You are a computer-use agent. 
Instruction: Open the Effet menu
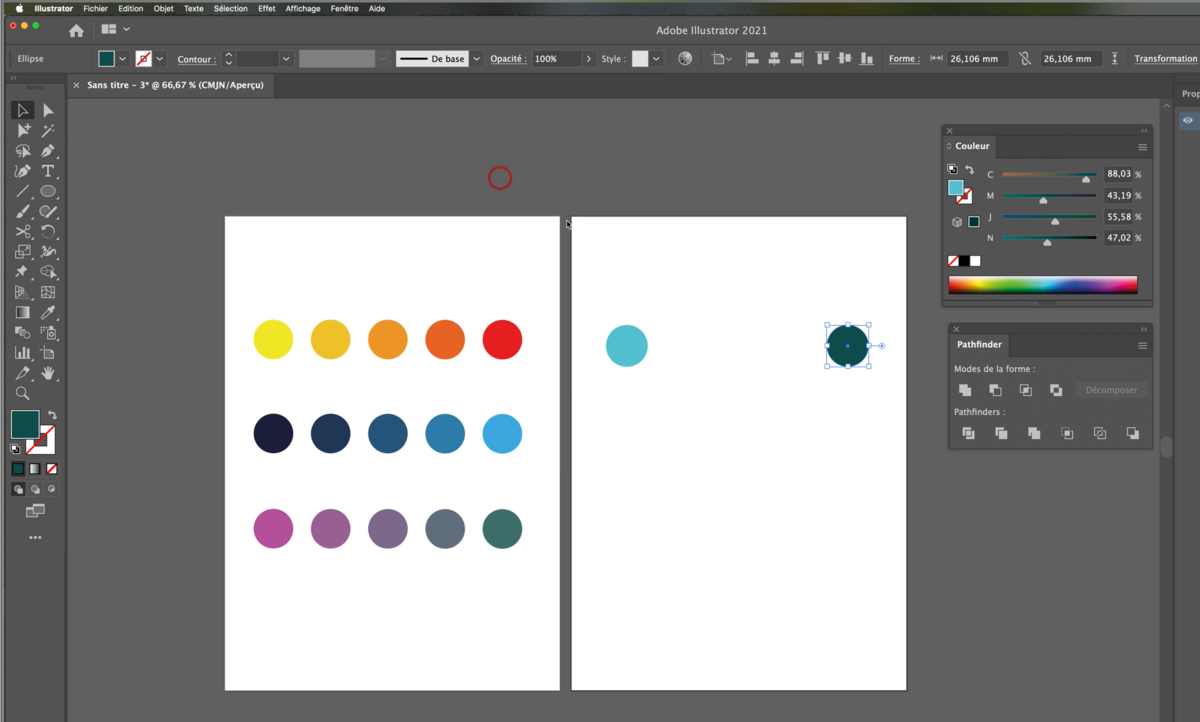pyautogui.click(x=267, y=8)
